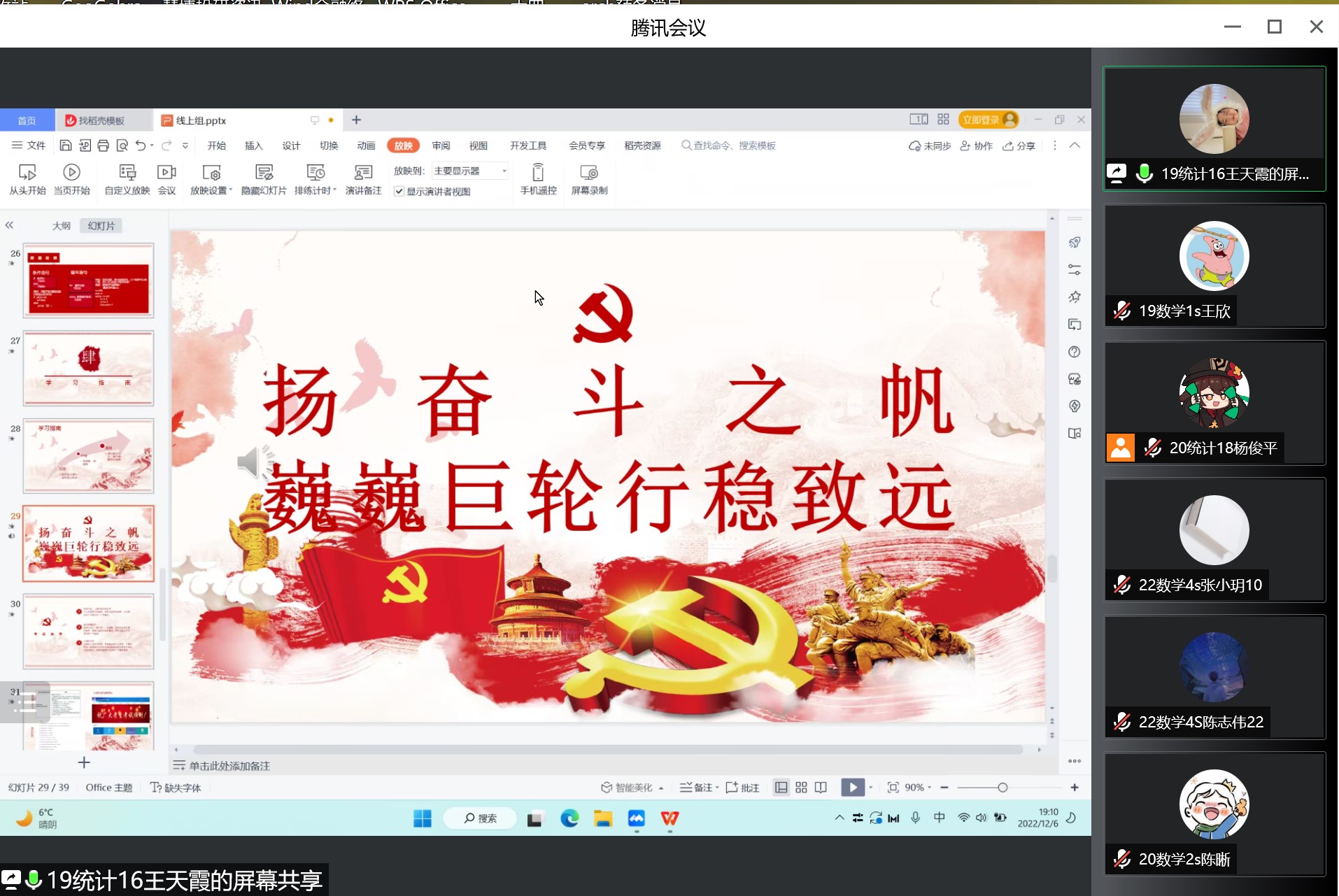The height and width of the screenshot is (896, 1339).
Task: Select slide 27 thumbnail
Action: tap(88, 369)
